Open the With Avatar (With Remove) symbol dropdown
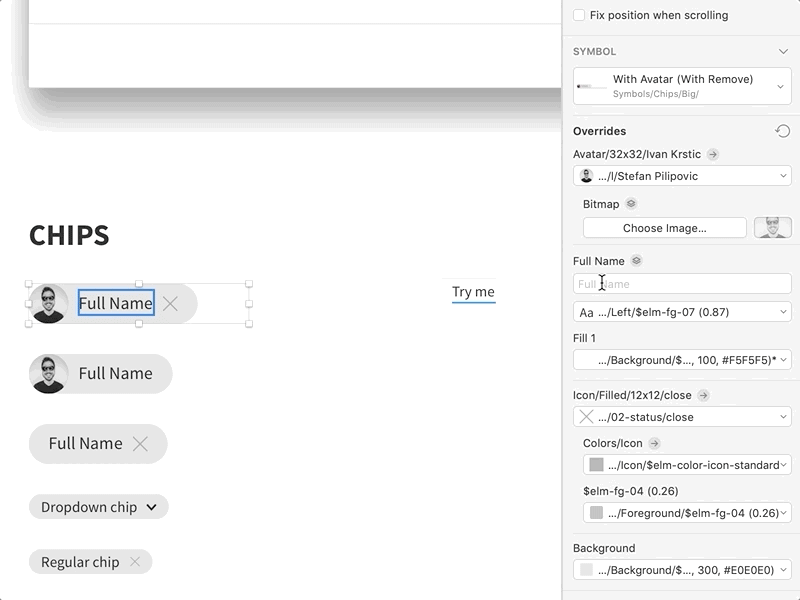800x600 pixels. click(x=682, y=86)
